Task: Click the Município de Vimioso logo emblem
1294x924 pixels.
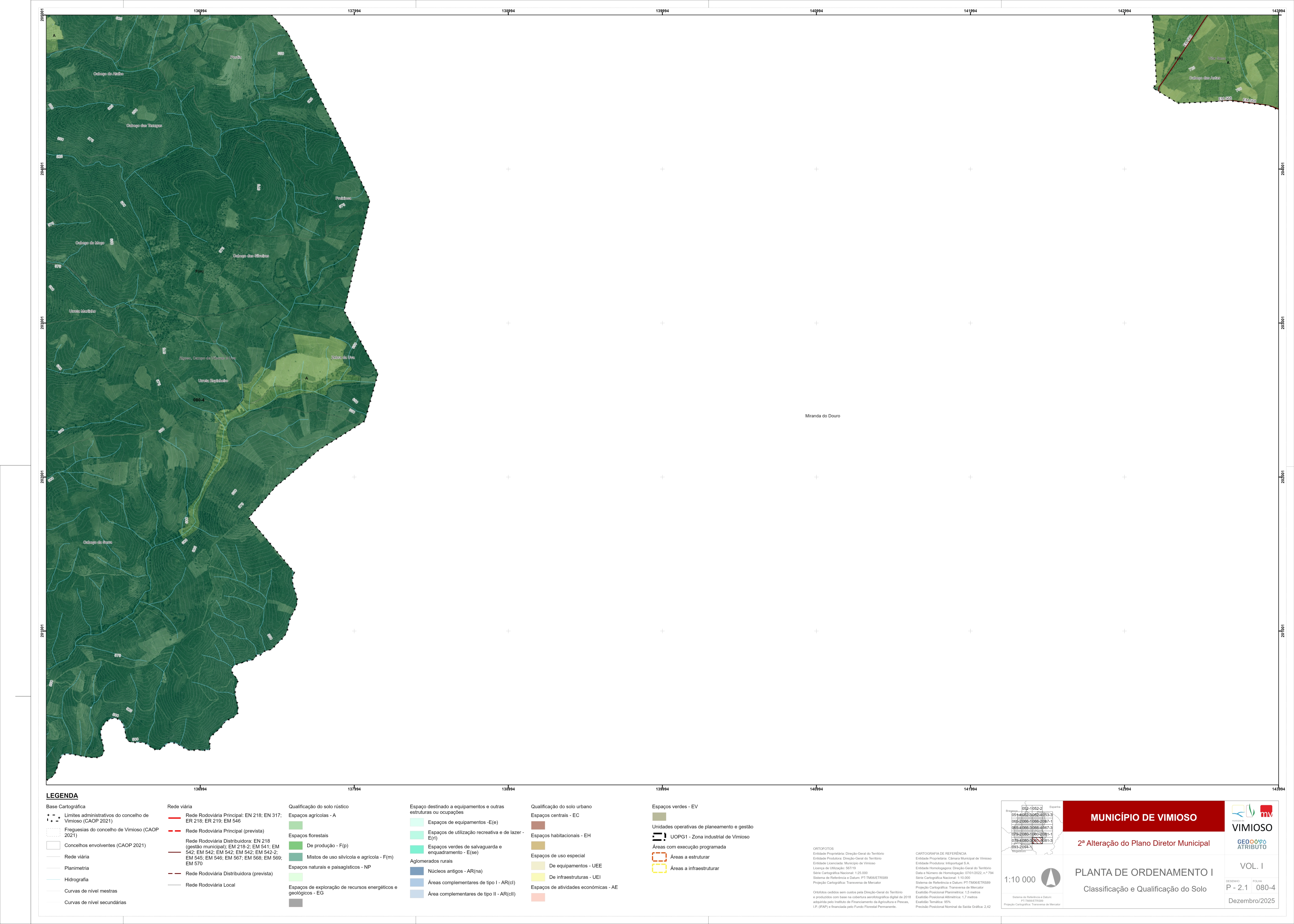Action: point(1243,811)
